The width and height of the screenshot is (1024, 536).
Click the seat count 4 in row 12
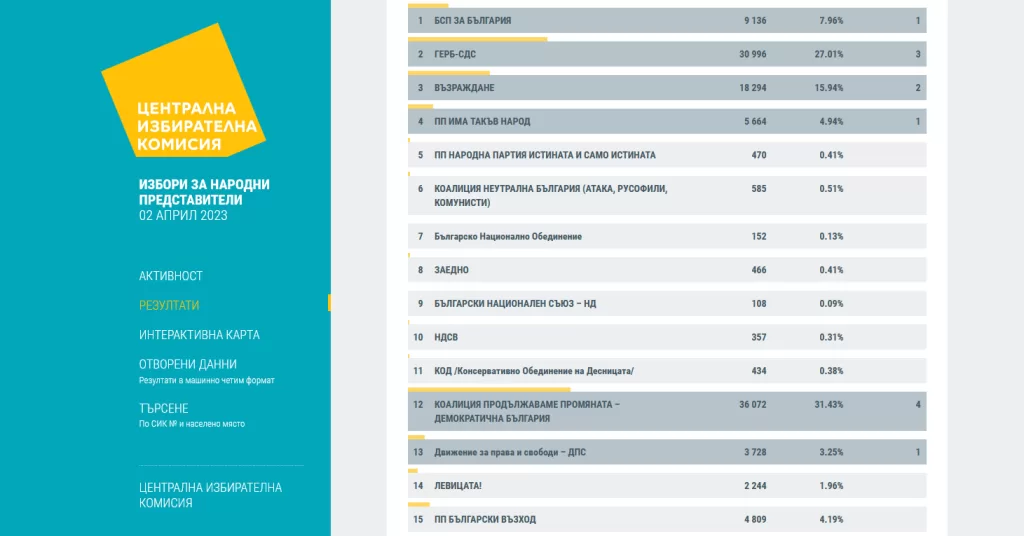[x=918, y=405]
